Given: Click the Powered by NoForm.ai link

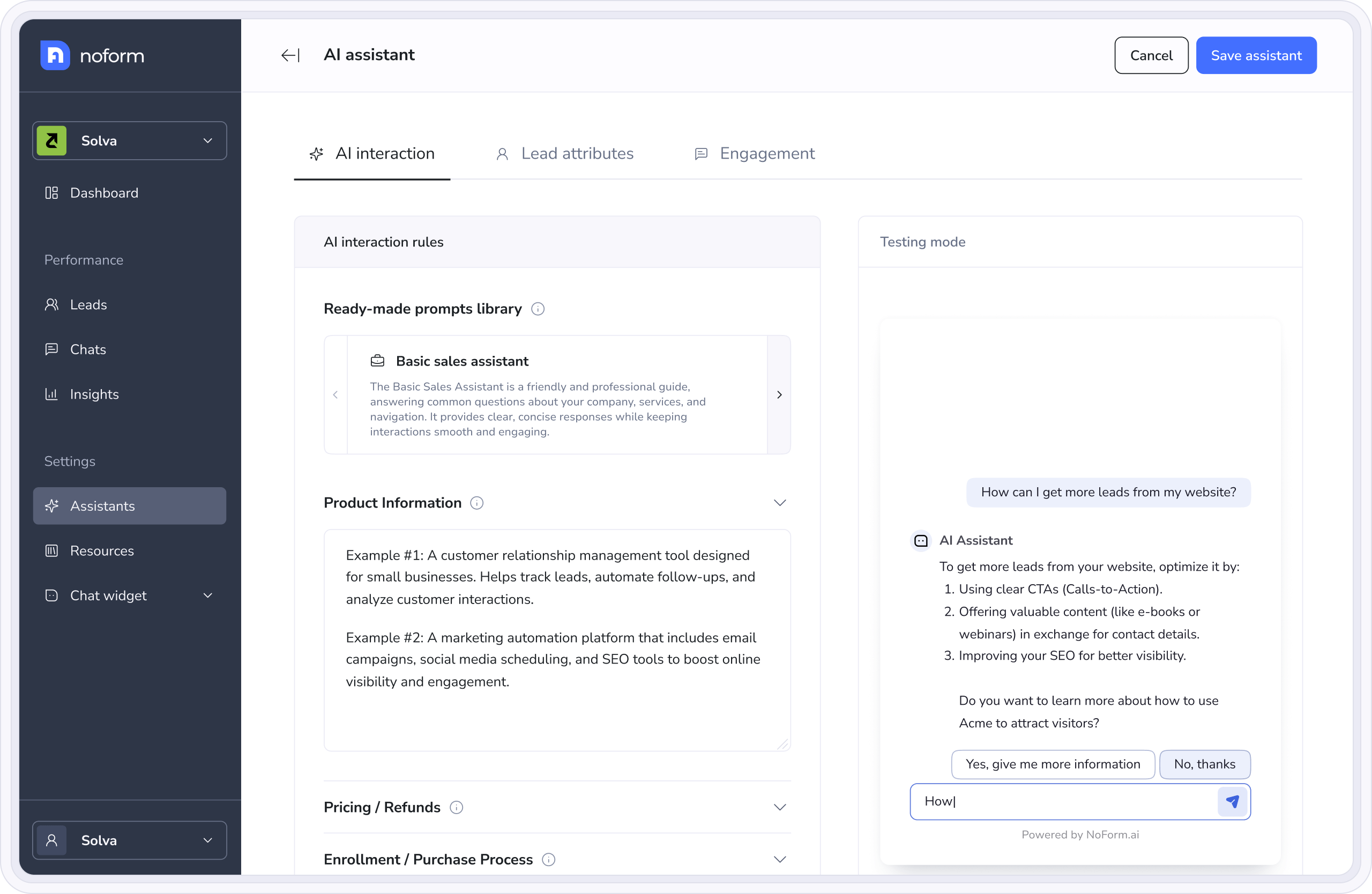Looking at the screenshot, I should click(1080, 835).
